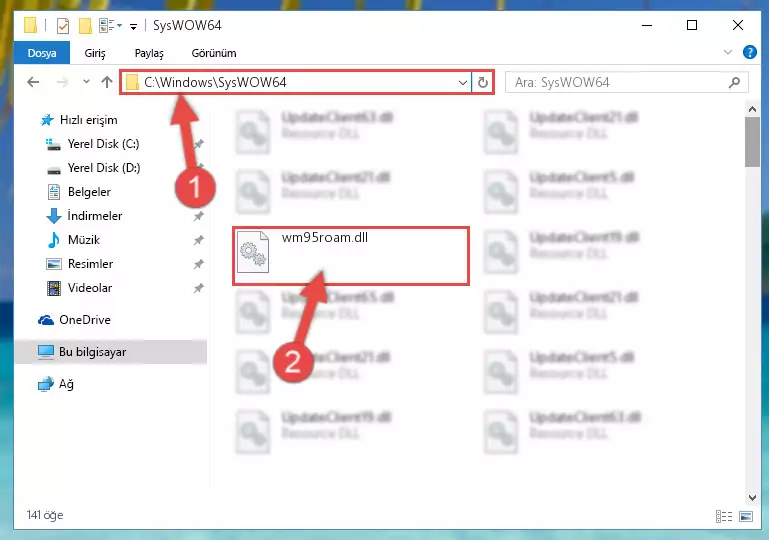Click the wm95roam.dll gear file icon
This screenshot has height=540, width=769.
pos(253,252)
